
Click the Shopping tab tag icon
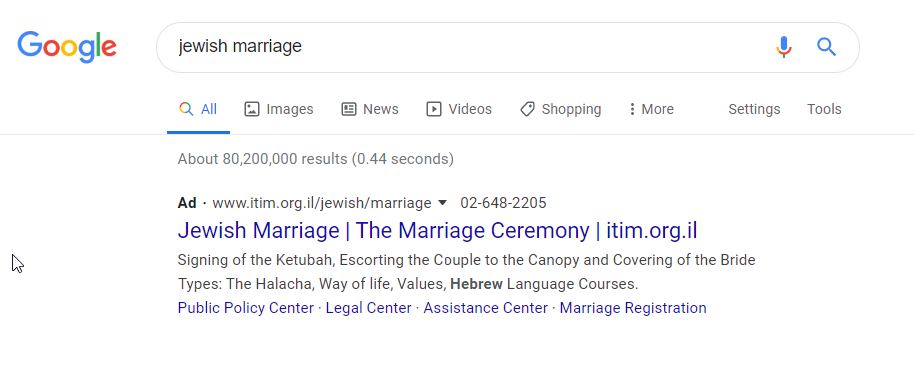(528, 109)
